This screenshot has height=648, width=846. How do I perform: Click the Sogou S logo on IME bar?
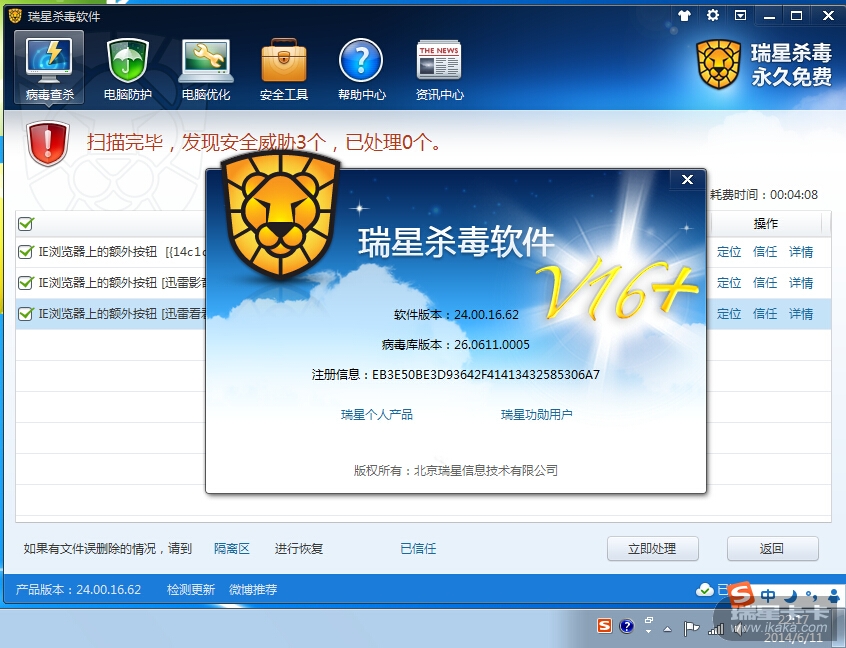click(x=741, y=595)
